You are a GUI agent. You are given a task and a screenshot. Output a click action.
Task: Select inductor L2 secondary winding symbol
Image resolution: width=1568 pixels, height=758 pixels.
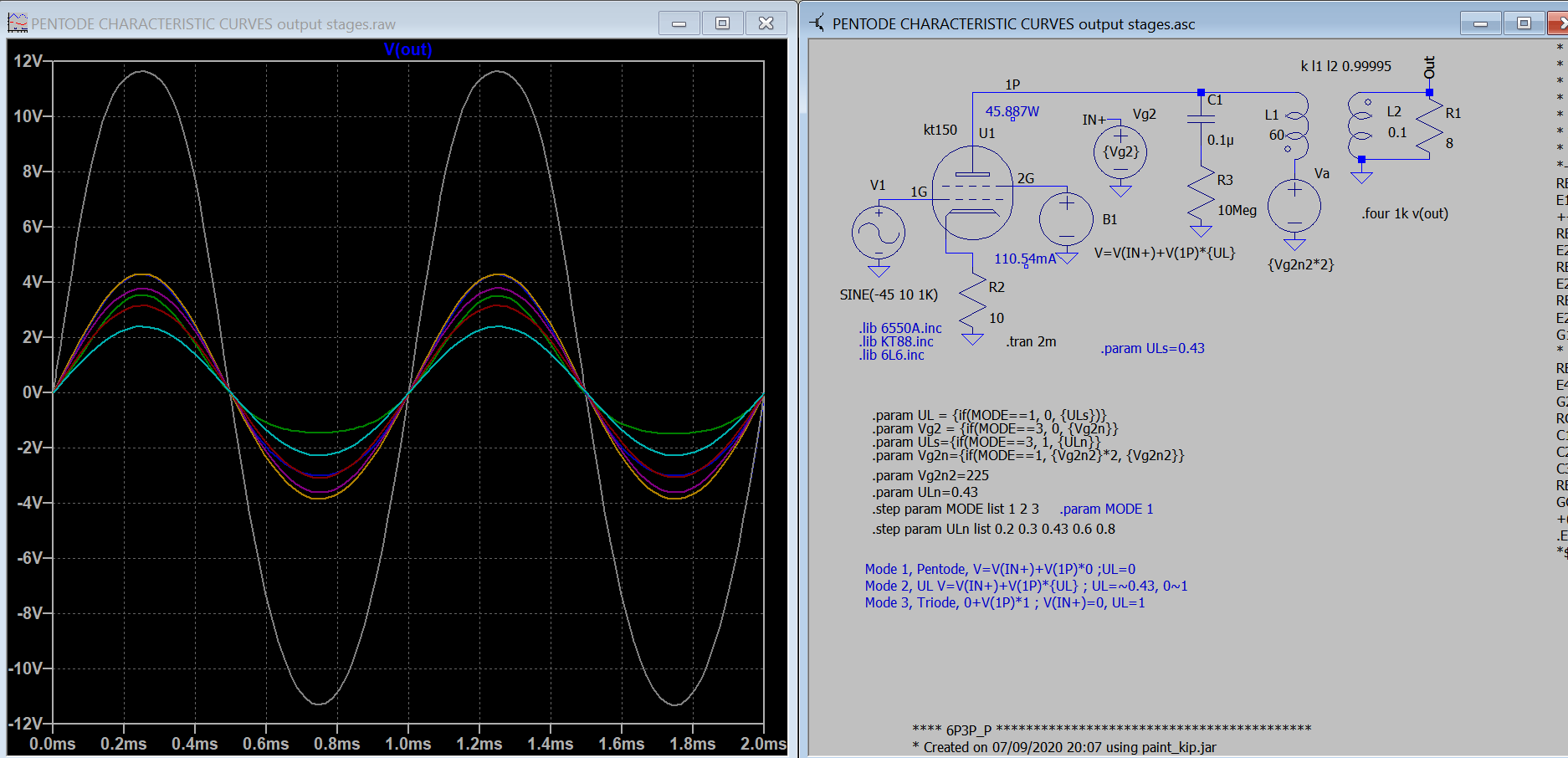click(1361, 125)
